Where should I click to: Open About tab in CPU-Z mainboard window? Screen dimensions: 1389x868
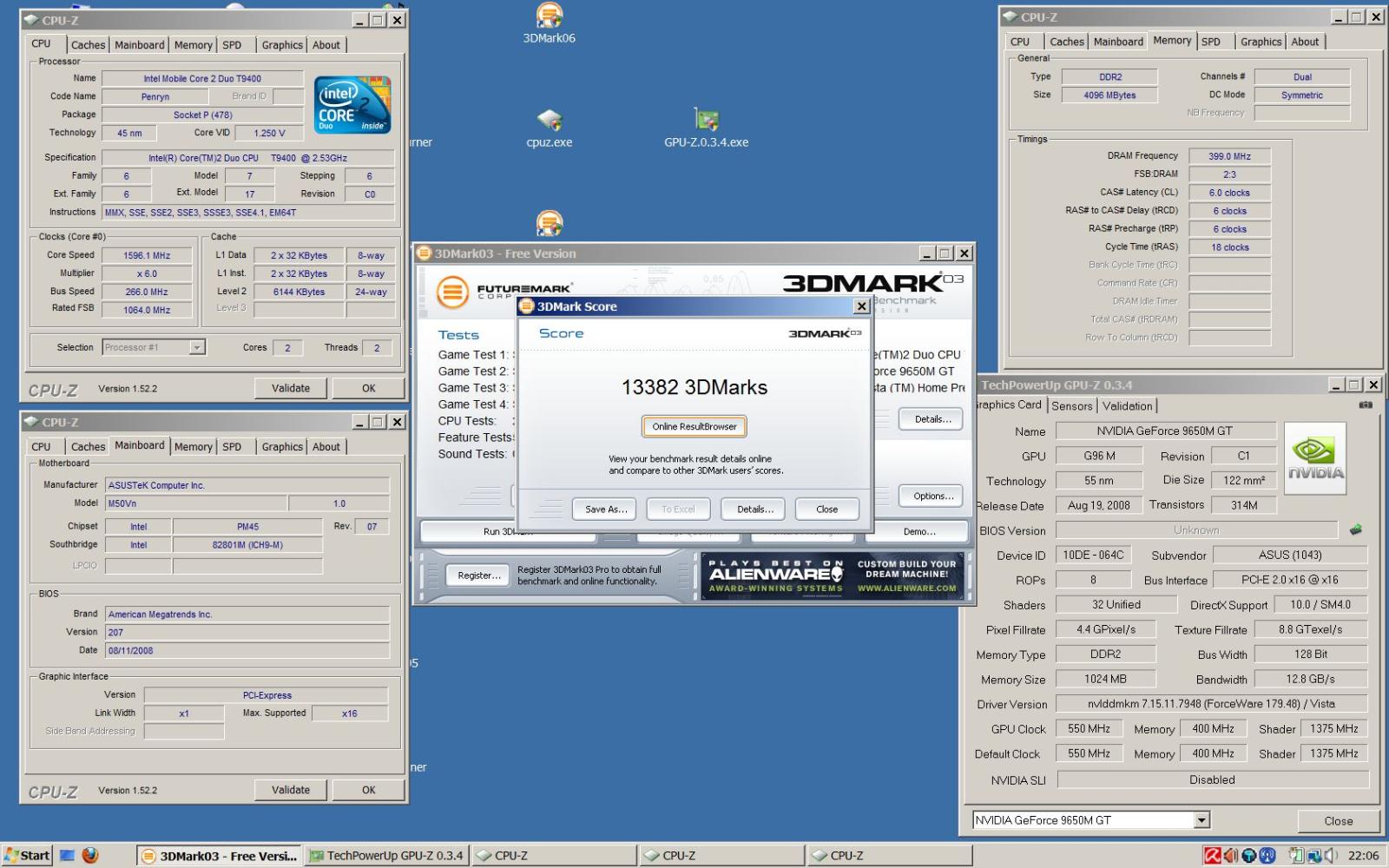click(x=326, y=447)
